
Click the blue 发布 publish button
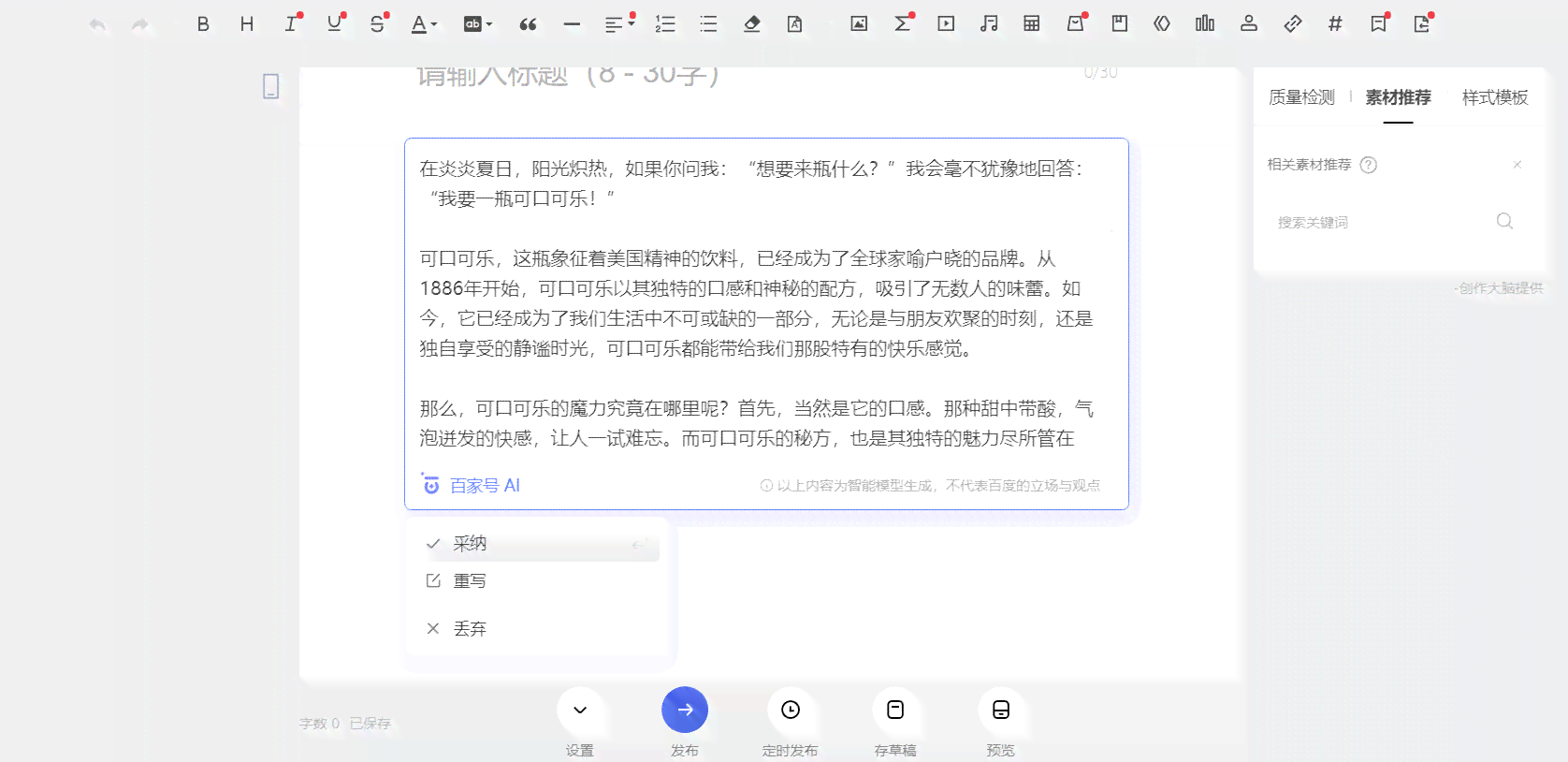point(685,710)
